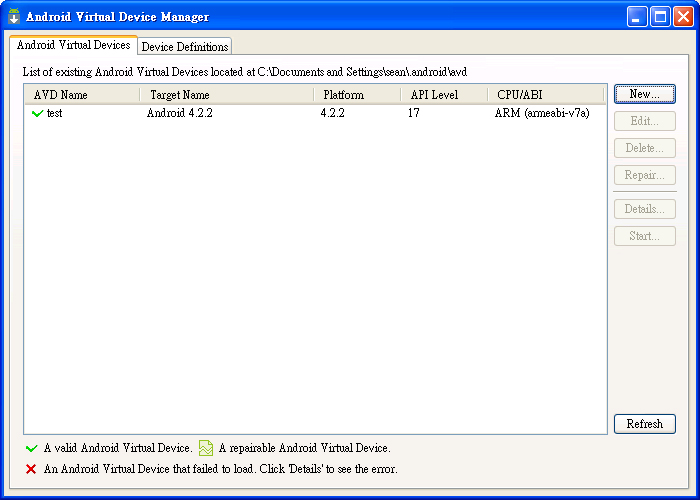This screenshot has height=500, width=700.
Task: Click the red X failed-to-load legend icon
Action: pyautogui.click(x=31, y=469)
